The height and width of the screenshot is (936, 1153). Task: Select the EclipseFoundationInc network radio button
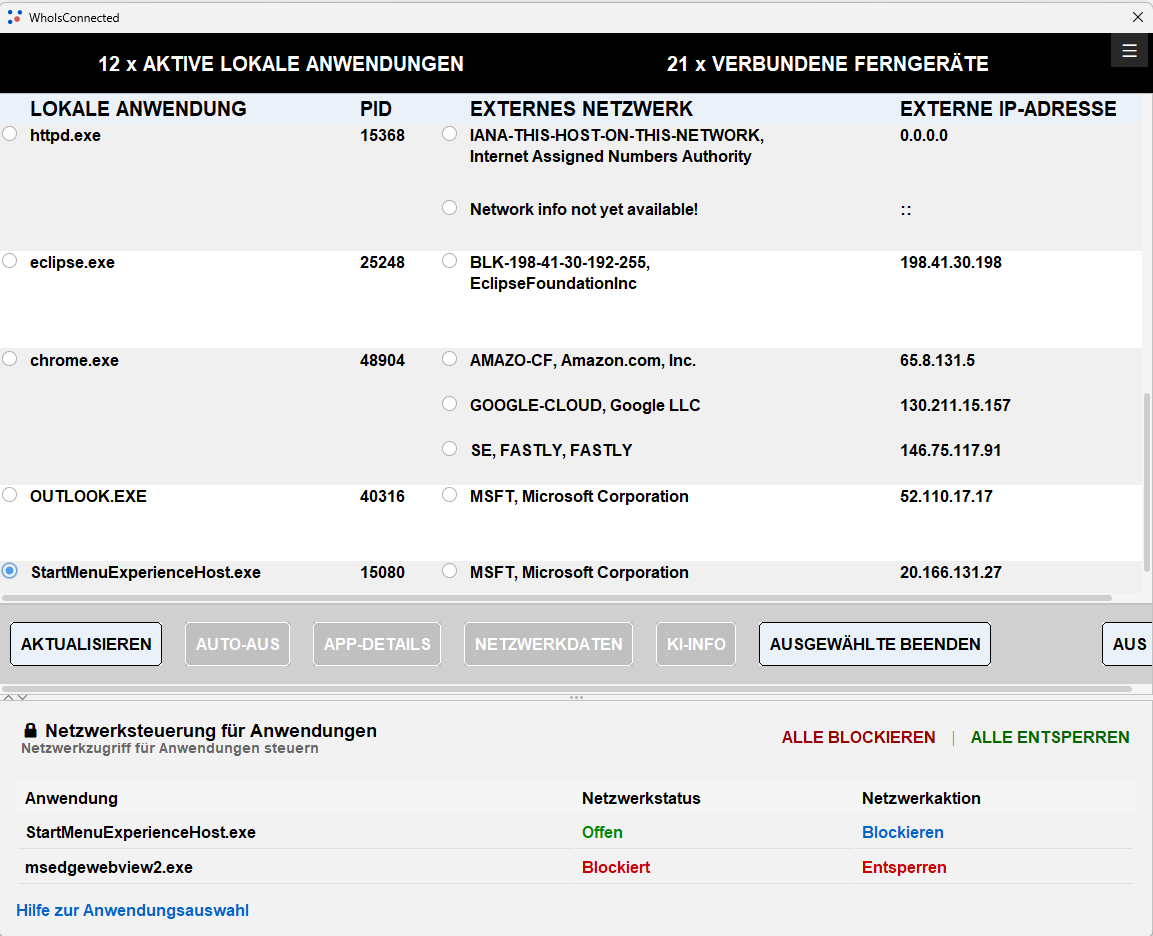coord(449,261)
